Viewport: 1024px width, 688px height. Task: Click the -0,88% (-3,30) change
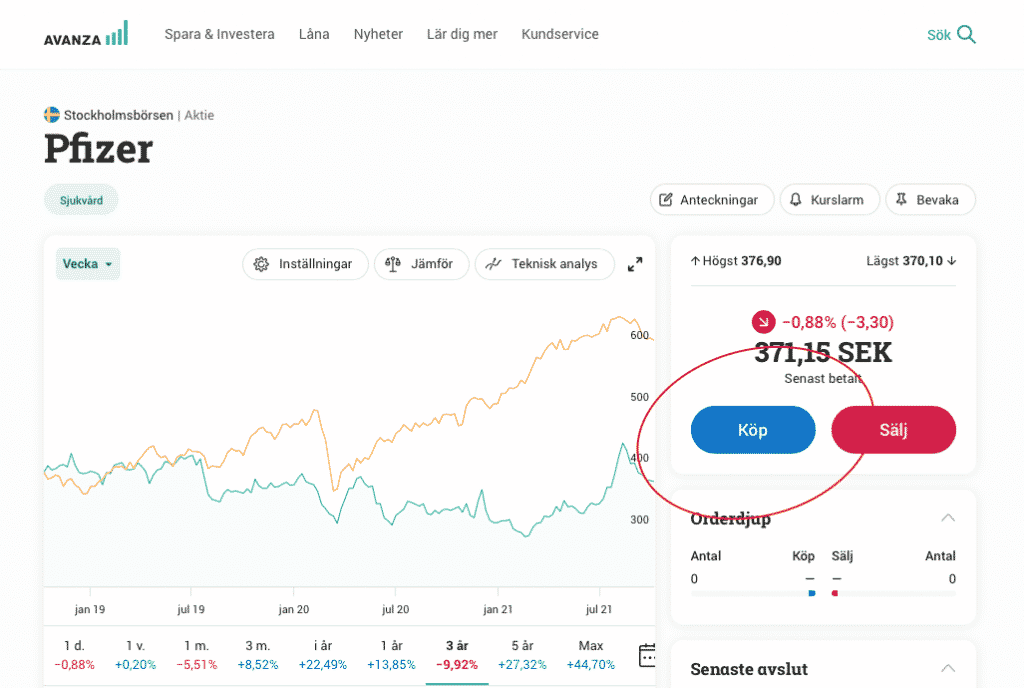(838, 322)
